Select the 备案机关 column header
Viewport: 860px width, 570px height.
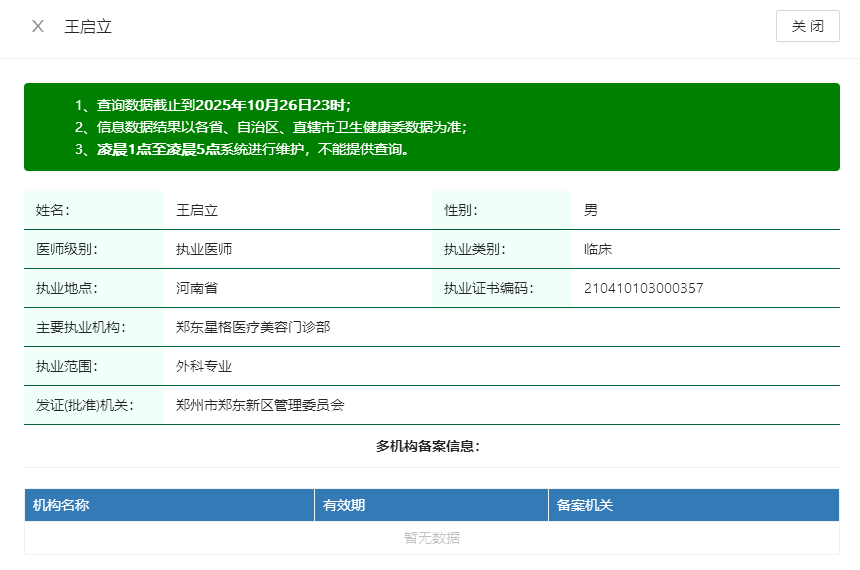pos(584,505)
